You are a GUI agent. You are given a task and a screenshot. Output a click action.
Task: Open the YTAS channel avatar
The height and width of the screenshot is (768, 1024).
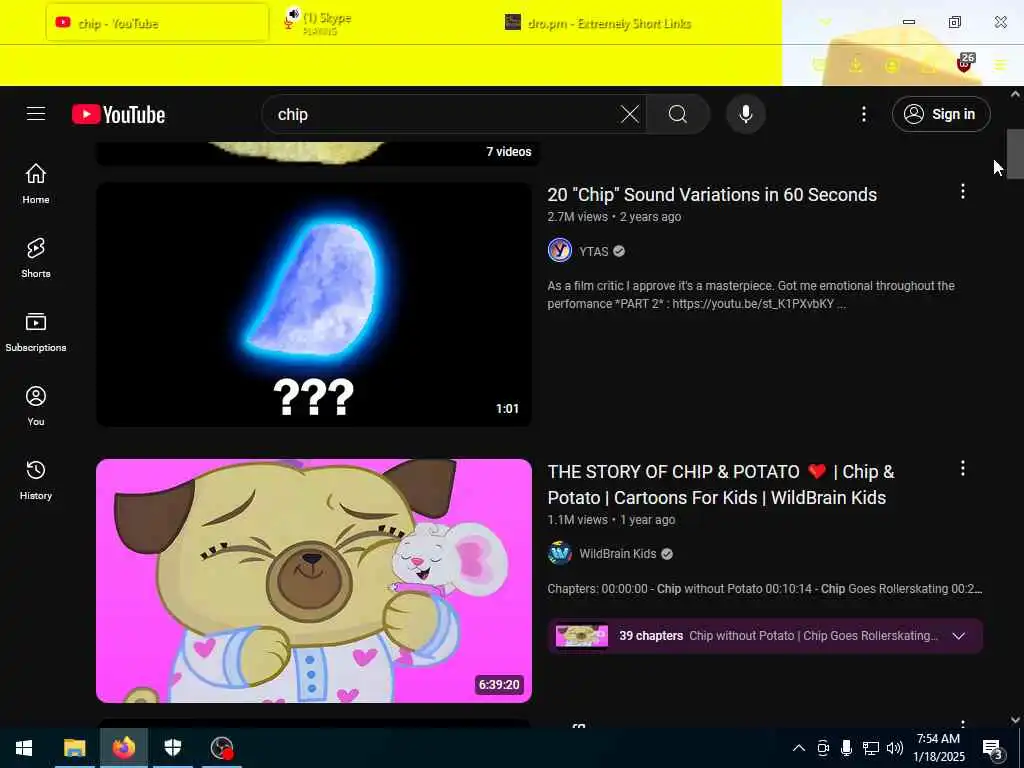pyautogui.click(x=560, y=250)
